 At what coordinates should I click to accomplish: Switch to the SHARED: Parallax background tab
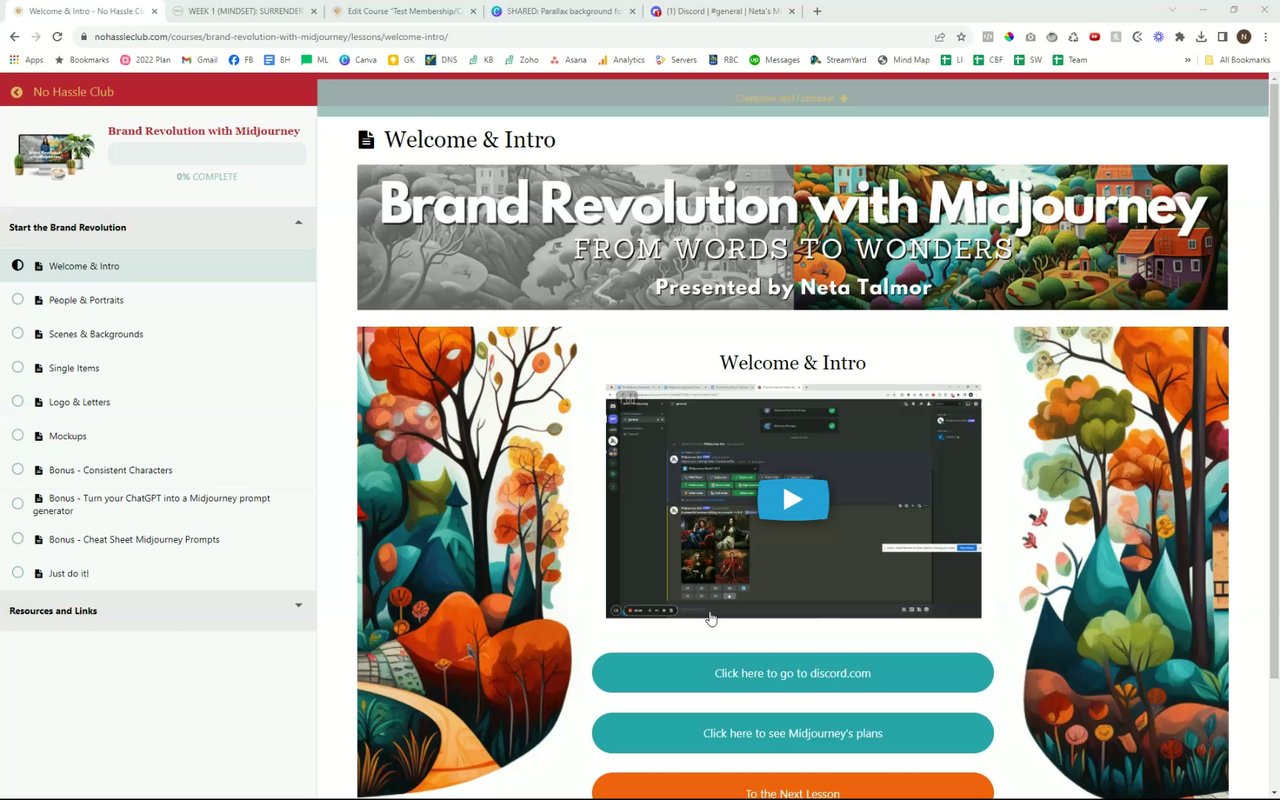click(565, 11)
